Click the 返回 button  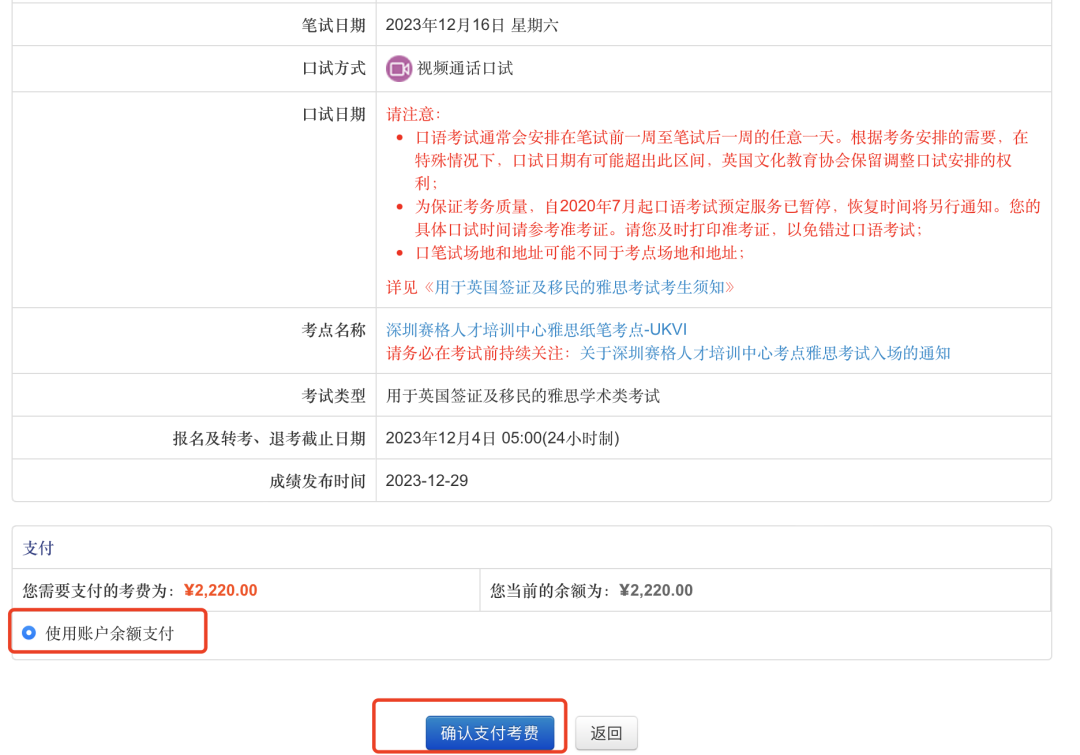[x=606, y=733]
